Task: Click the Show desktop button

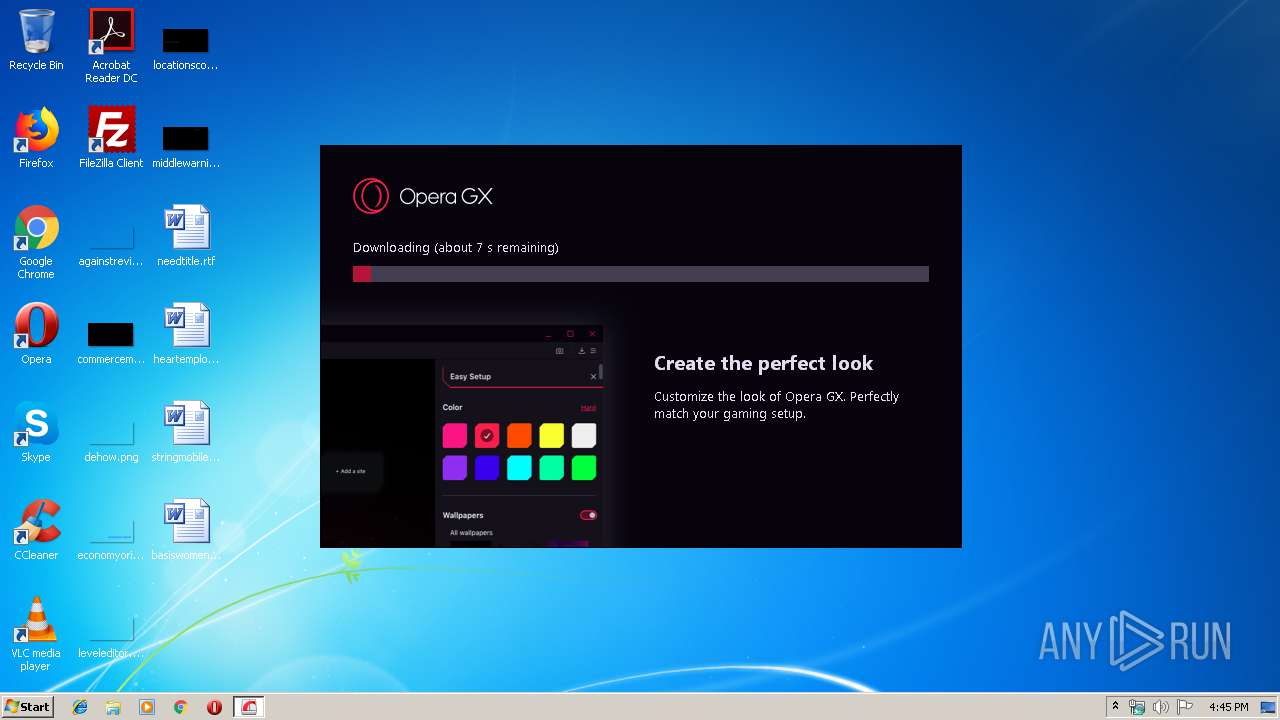Action: click(x=1270, y=707)
